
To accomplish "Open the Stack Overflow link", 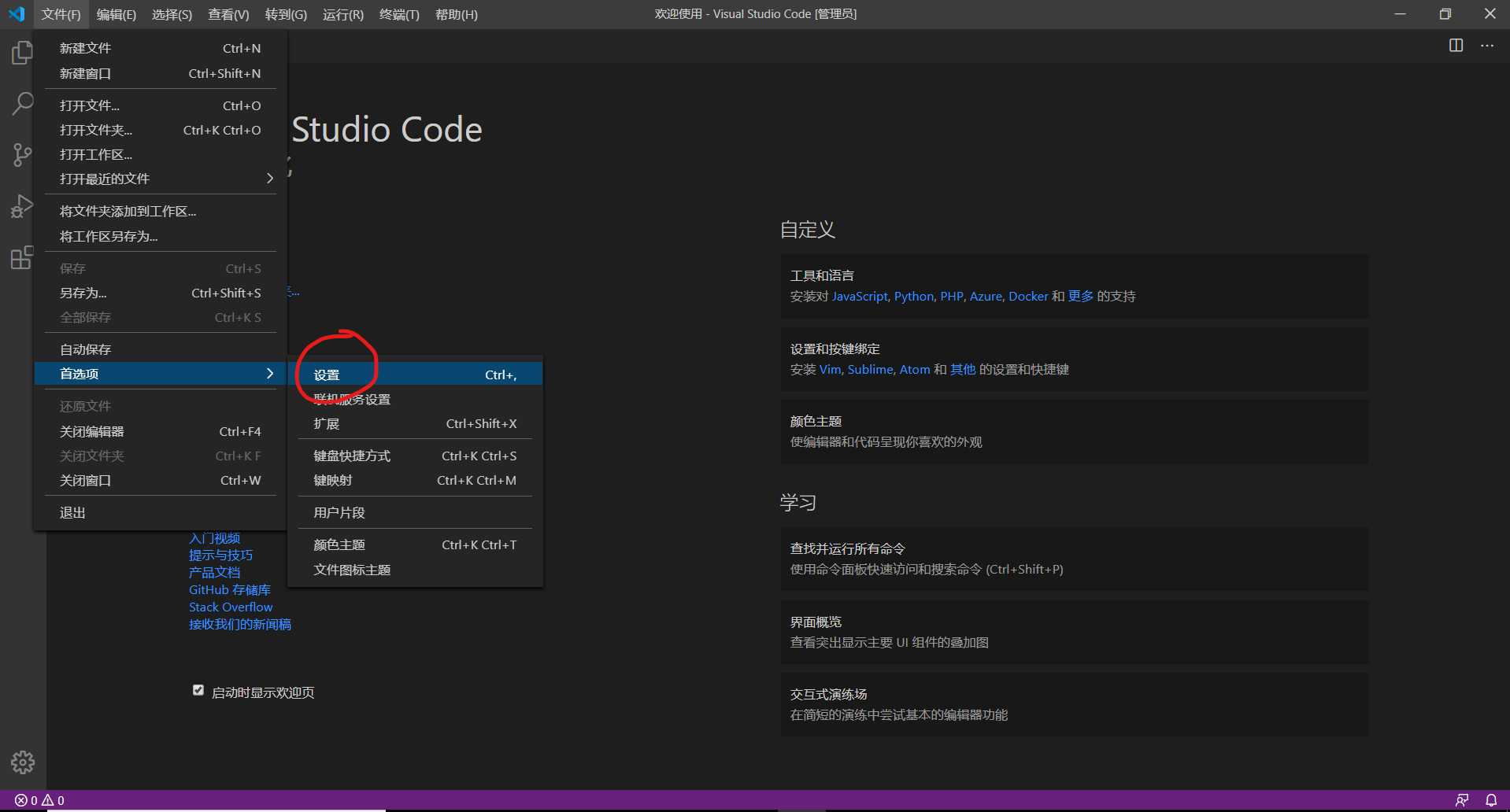I will [x=231, y=607].
